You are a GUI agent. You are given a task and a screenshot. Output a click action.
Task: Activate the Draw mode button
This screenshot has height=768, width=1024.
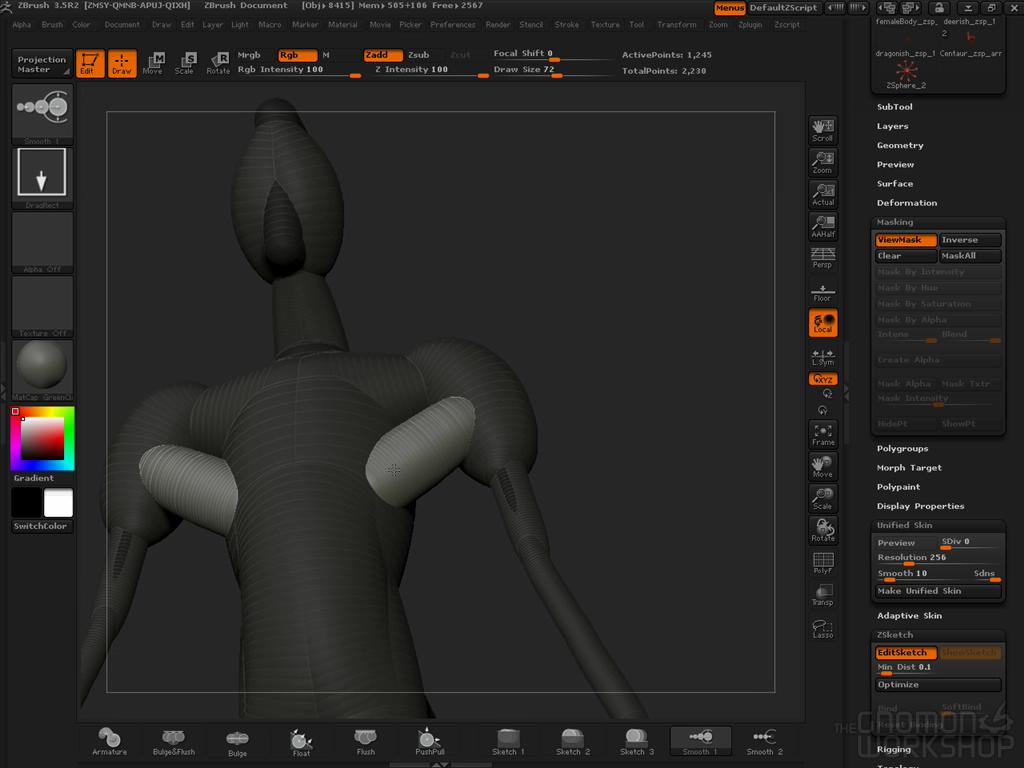click(122, 63)
